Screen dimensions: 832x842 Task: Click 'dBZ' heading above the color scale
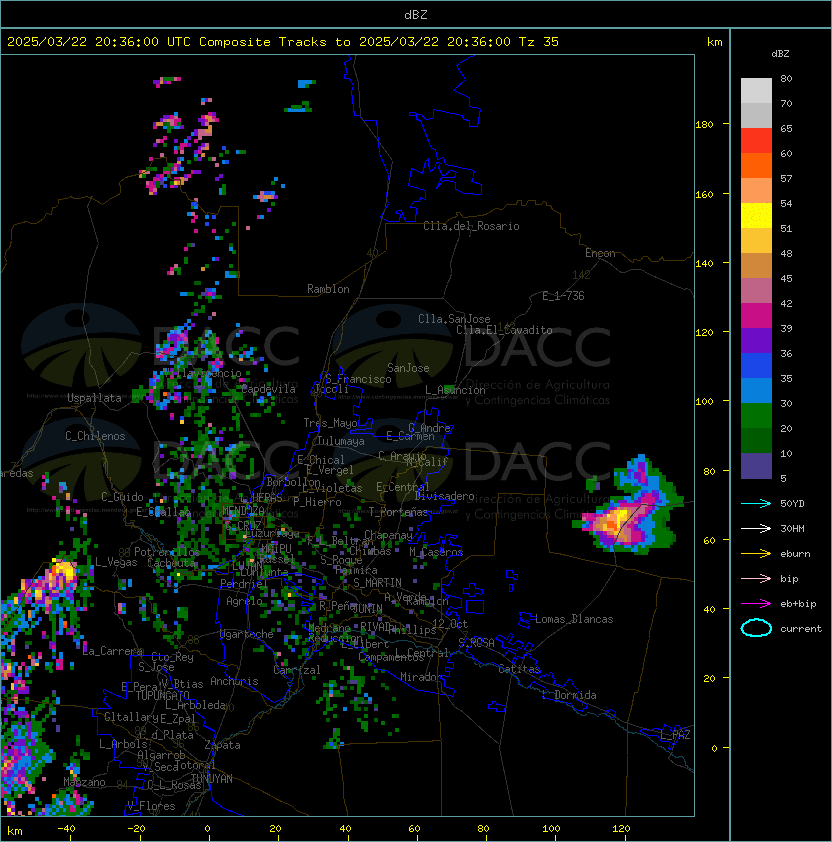coord(780,54)
